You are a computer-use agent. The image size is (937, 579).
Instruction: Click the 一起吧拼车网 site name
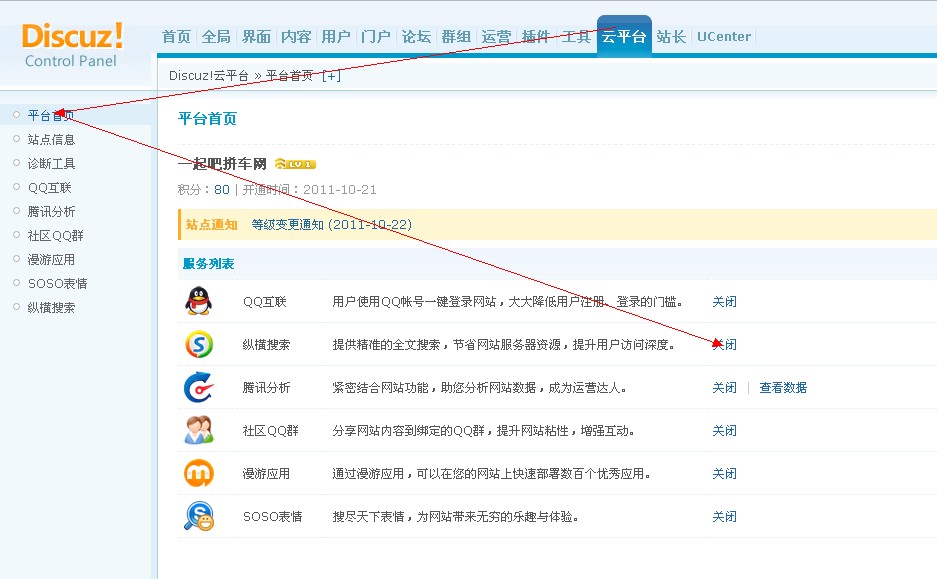222,164
